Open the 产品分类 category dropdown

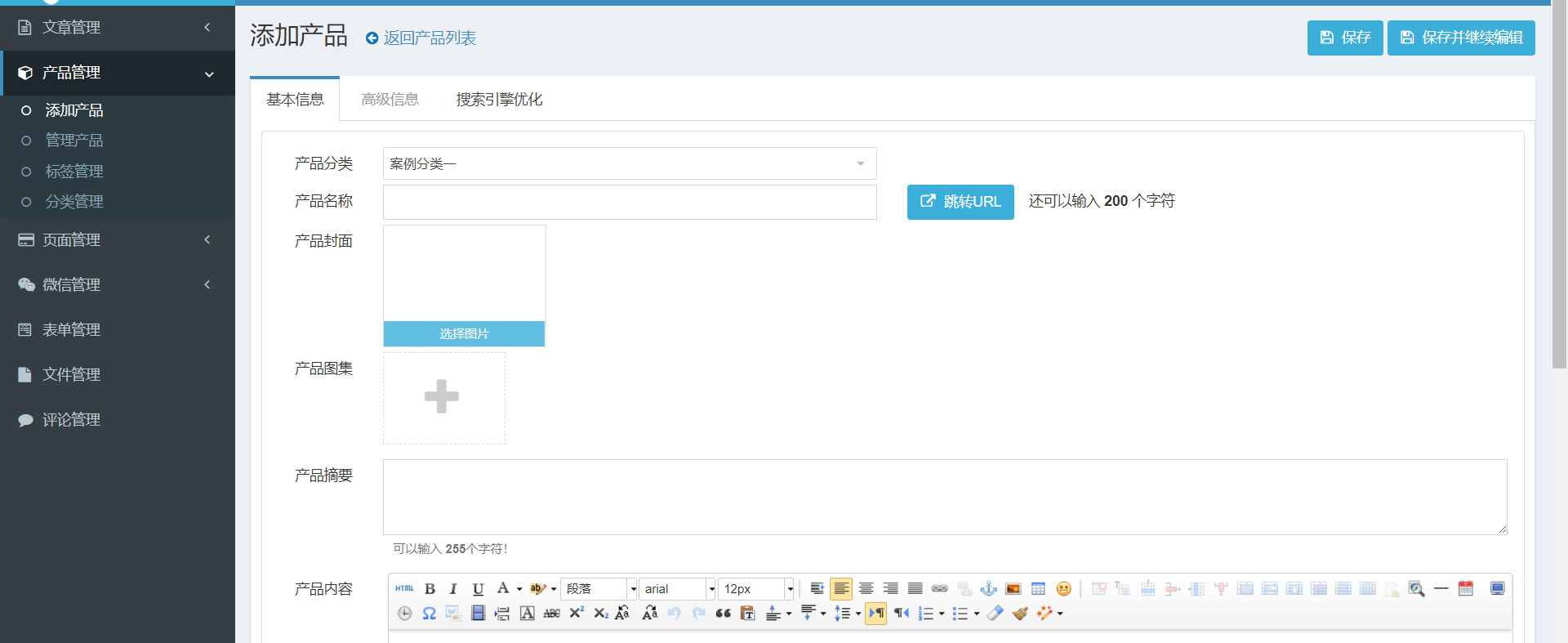pyautogui.click(x=630, y=163)
